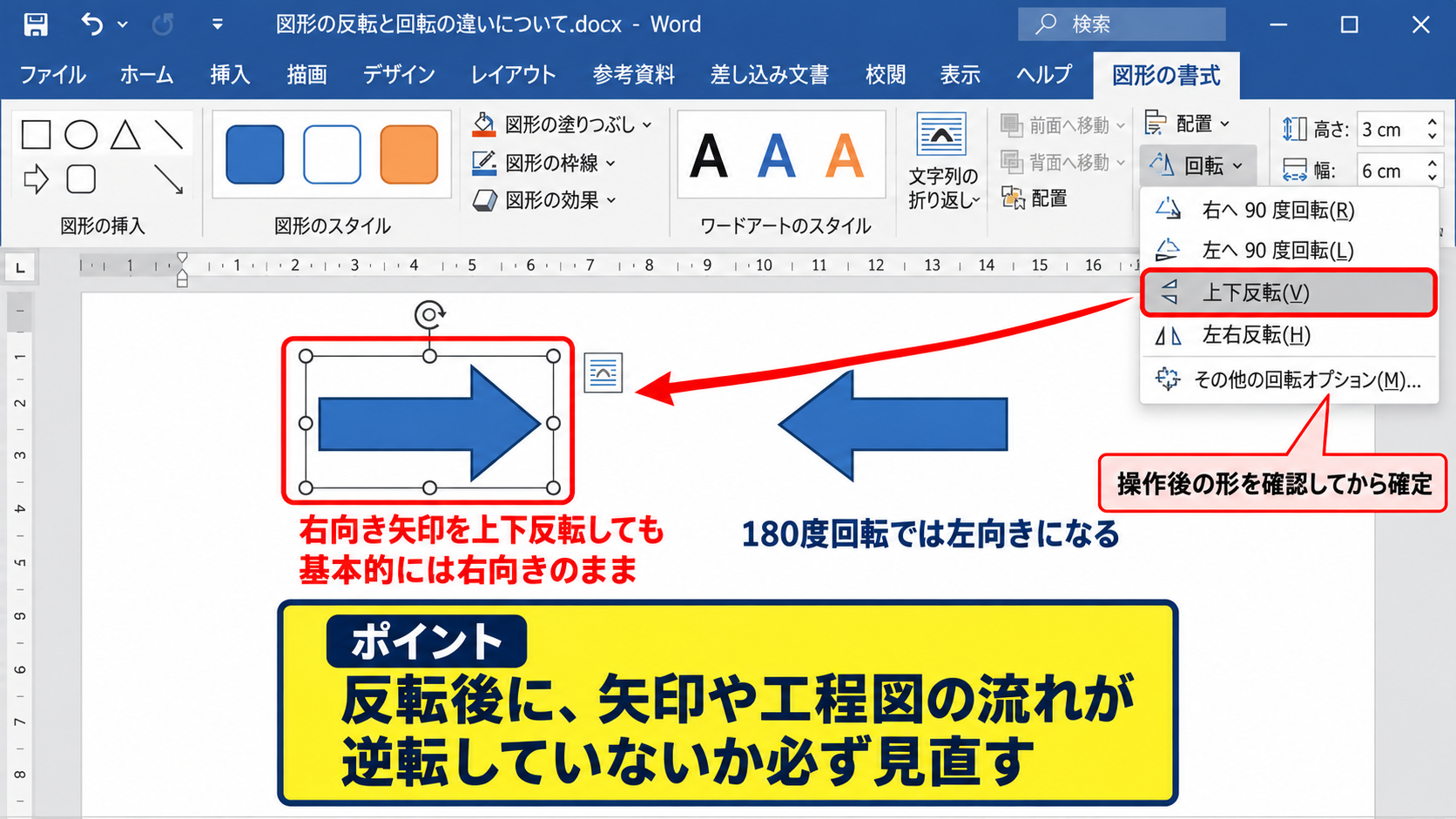Viewport: 1456px width, 819px height.
Task: Click the 検索 search box in title bar
Action: [x=1122, y=24]
